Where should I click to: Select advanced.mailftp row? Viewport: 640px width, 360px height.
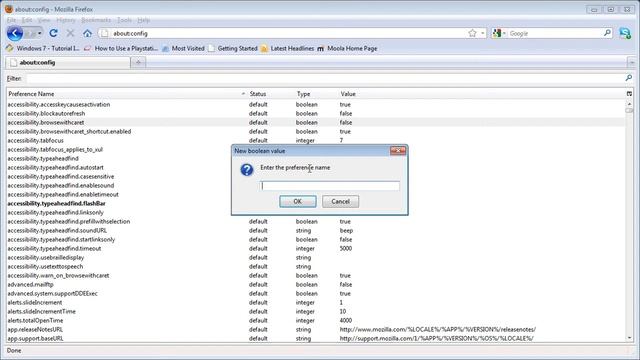click(316, 284)
